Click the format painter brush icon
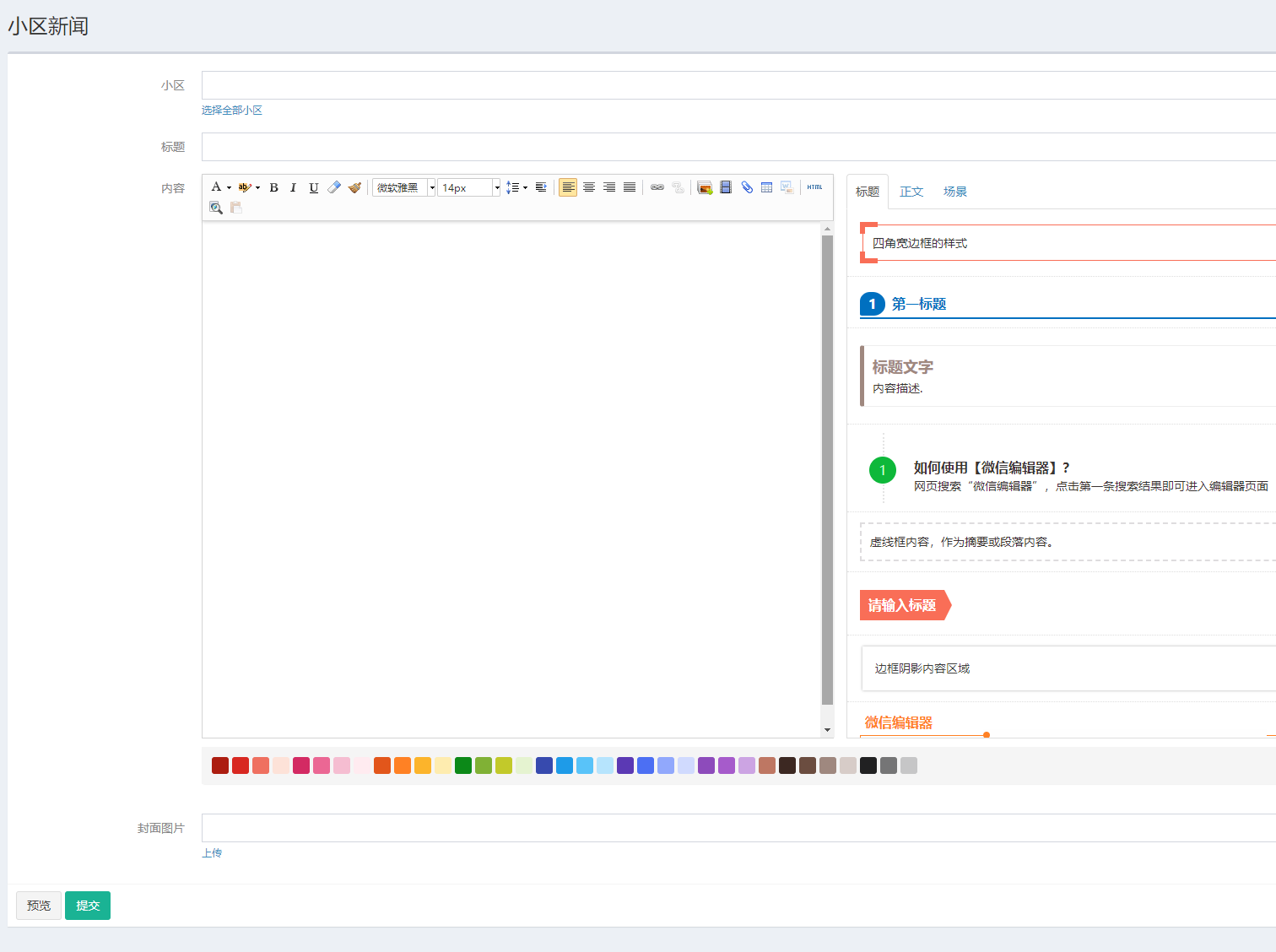Viewport: 1276px width, 952px height. tap(354, 187)
